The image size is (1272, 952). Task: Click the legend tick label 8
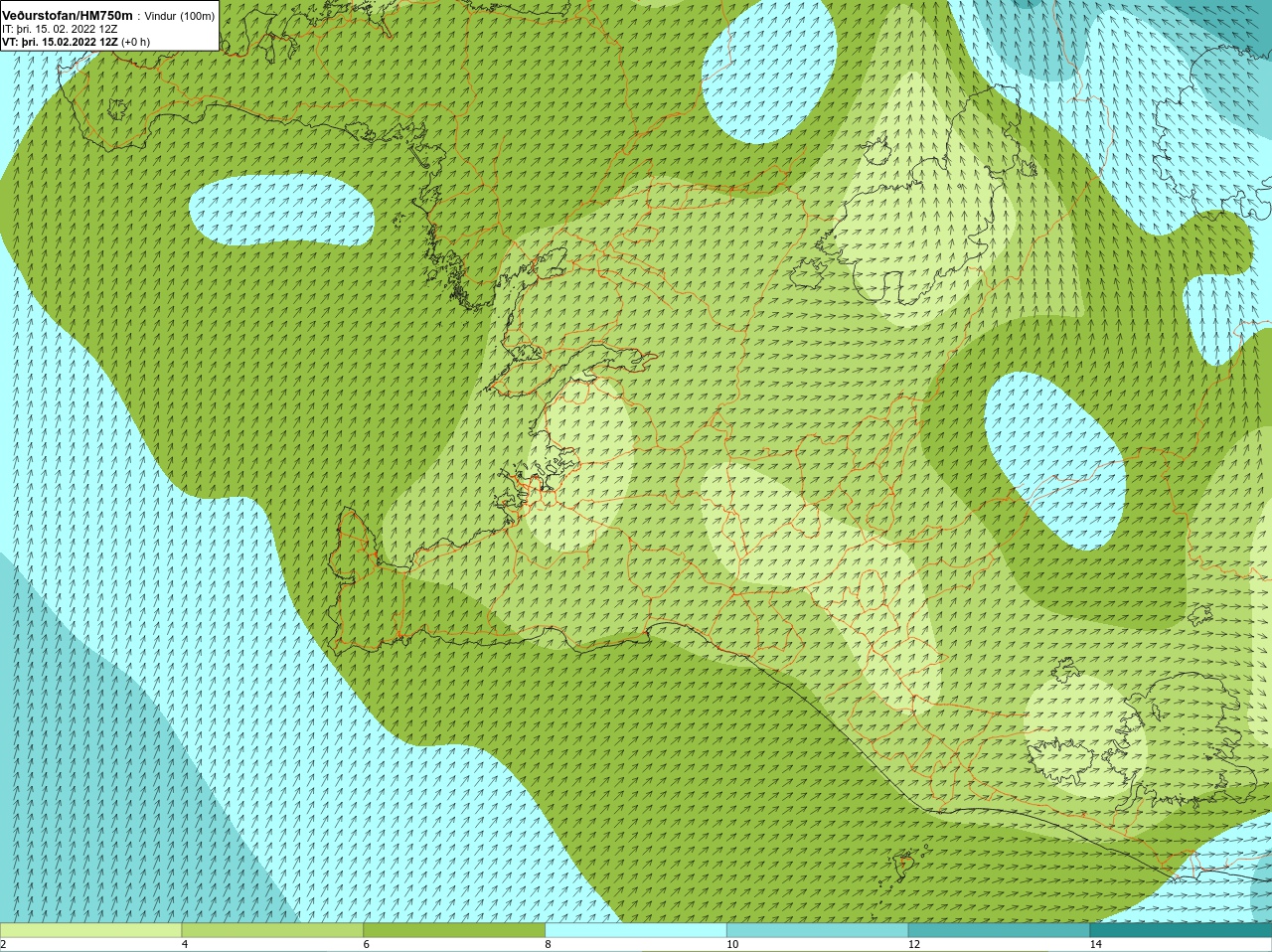pos(549,944)
